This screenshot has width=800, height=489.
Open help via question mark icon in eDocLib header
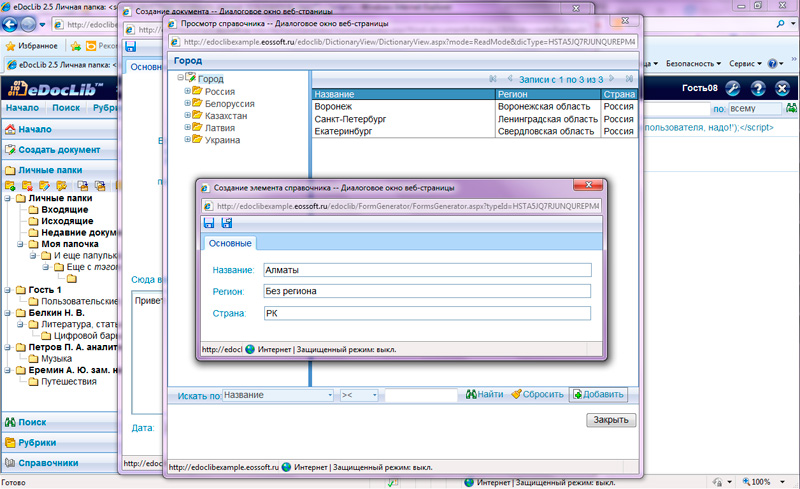(x=758, y=88)
